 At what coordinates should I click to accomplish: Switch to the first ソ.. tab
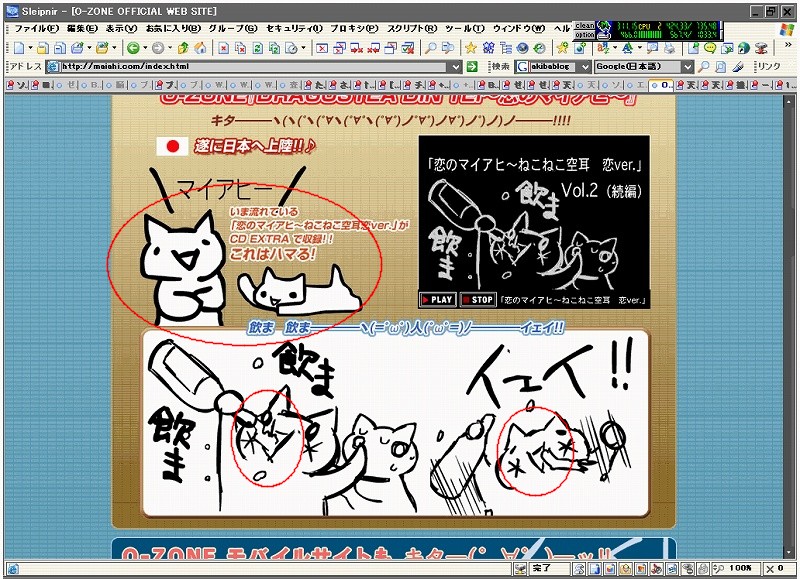click(x=16, y=85)
